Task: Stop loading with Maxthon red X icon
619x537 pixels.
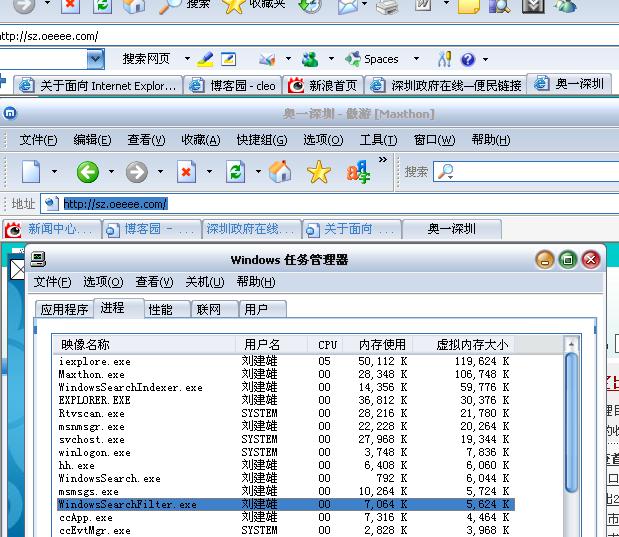Action: point(186,172)
